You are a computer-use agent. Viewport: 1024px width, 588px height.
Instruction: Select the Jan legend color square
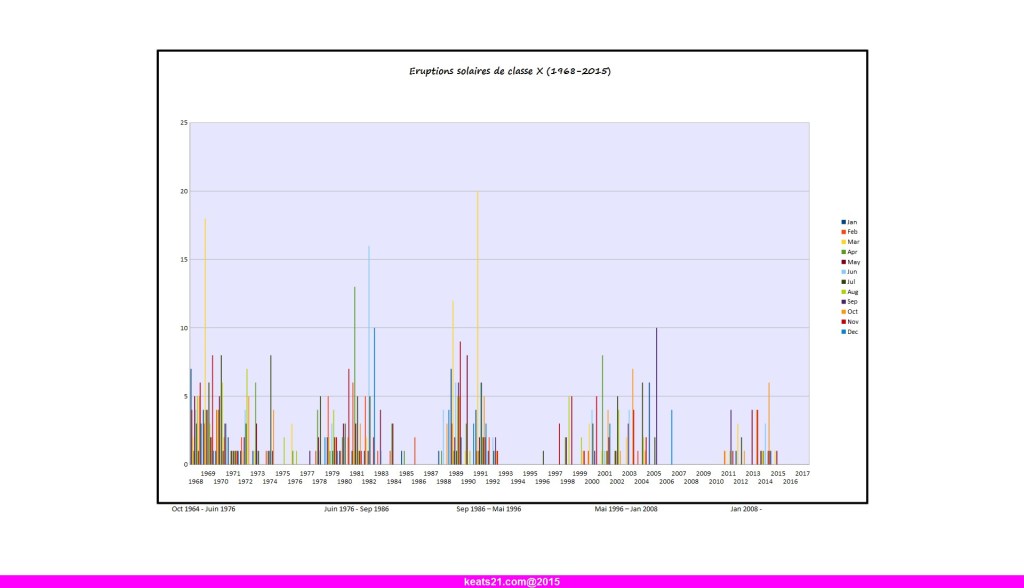[x=844, y=222]
